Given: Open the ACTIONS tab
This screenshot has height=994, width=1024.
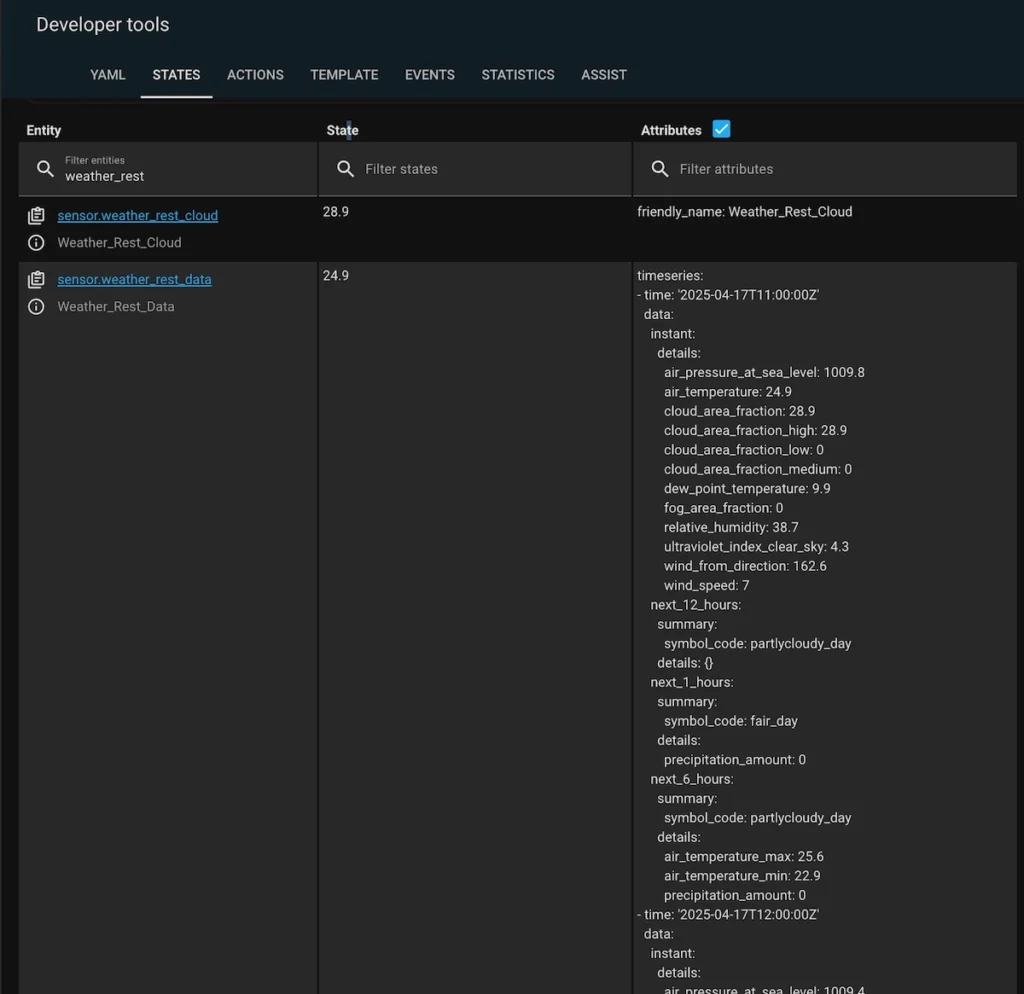Looking at the screenshot, I should 255,75.
